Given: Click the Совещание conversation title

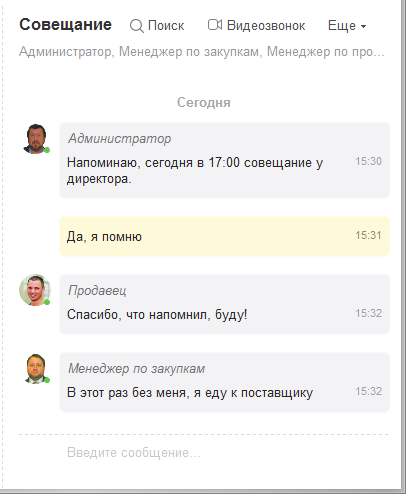Looking at the screenshot, I should [66, 25].
